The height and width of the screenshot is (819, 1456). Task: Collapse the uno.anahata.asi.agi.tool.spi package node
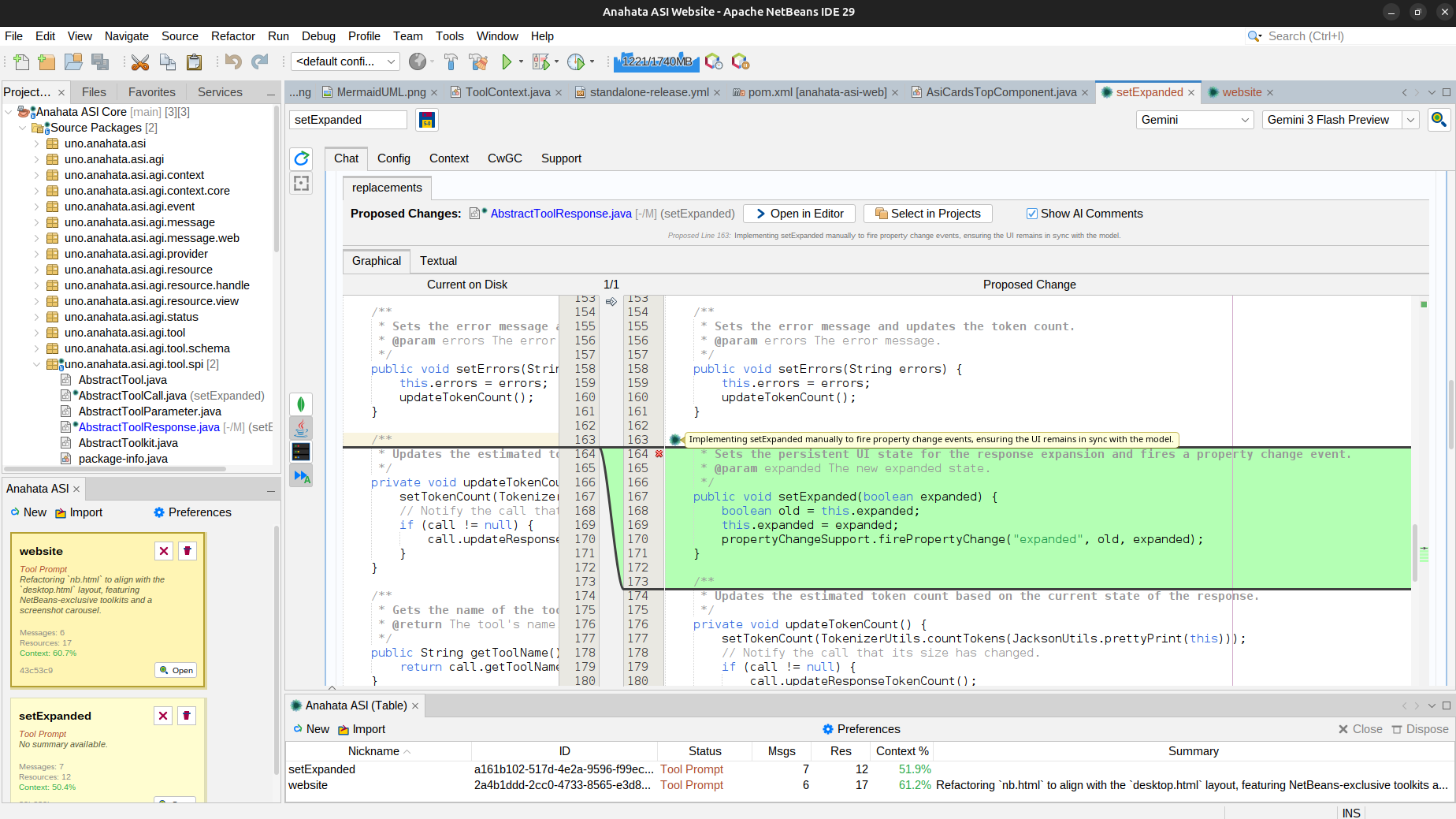(x=36, y=364)
